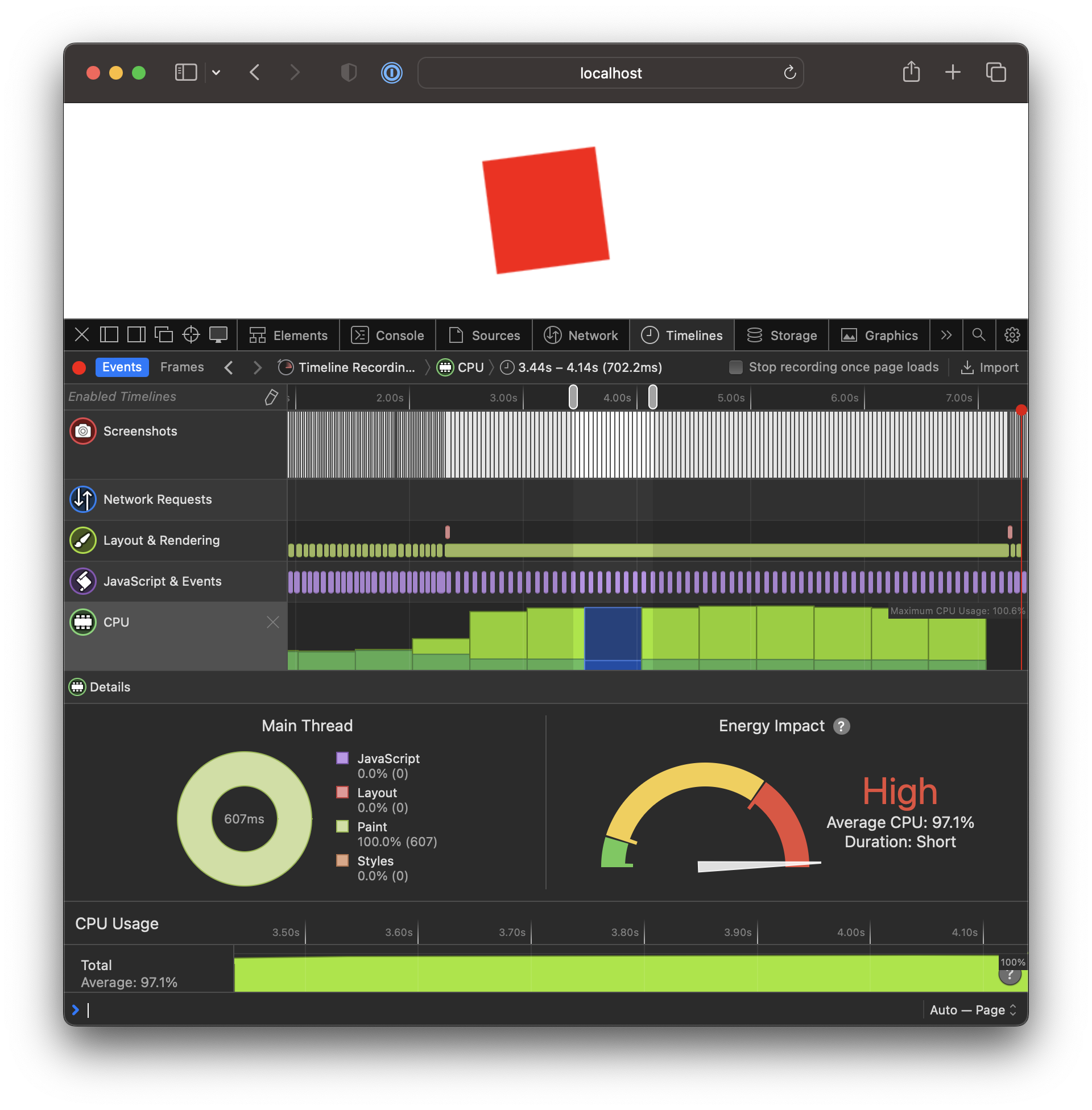Remove the CPU timeline via its X
The image size is (1092, 1110).
pos(273,622)
